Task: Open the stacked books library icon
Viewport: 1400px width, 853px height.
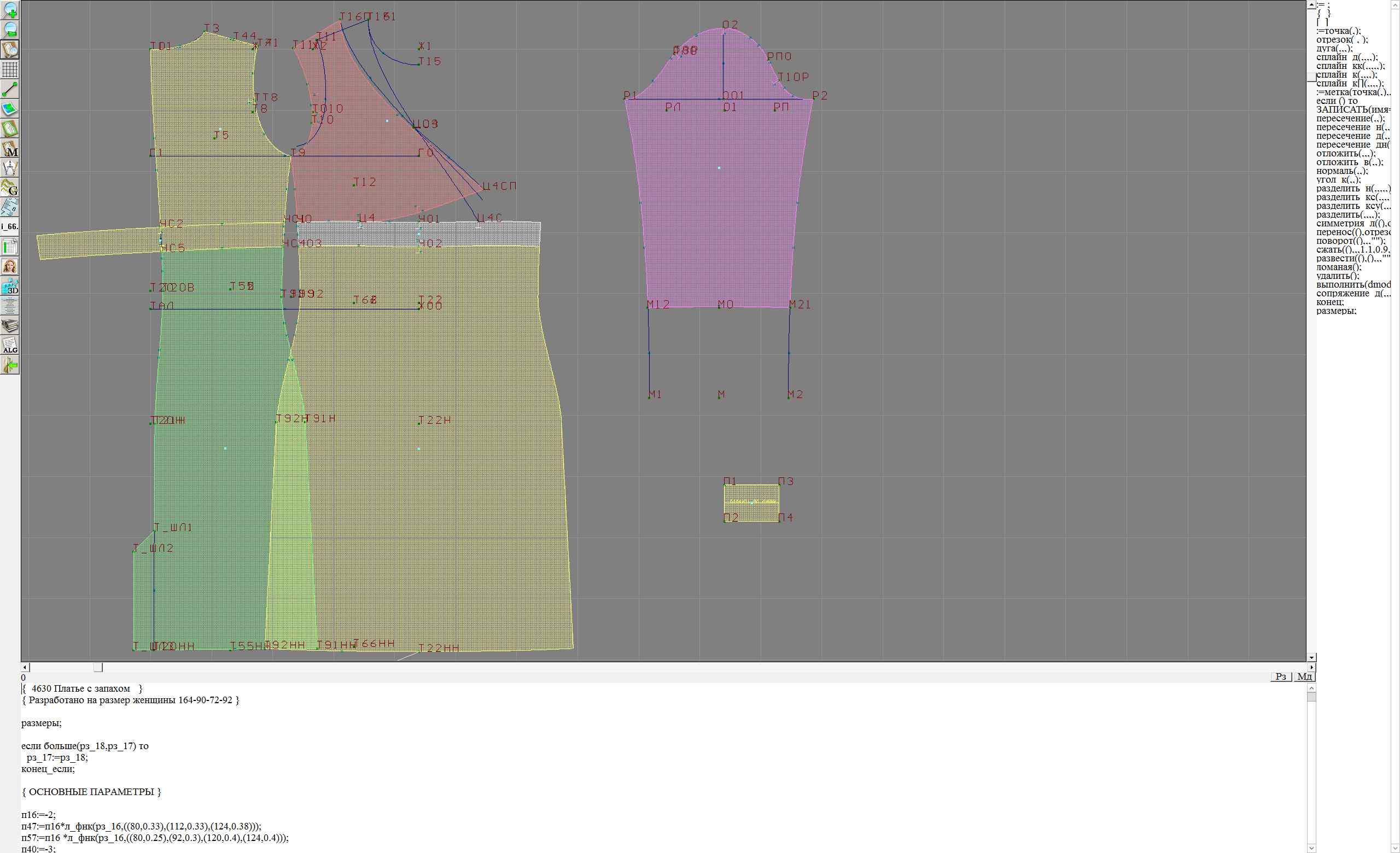Action: click(10, 326)
